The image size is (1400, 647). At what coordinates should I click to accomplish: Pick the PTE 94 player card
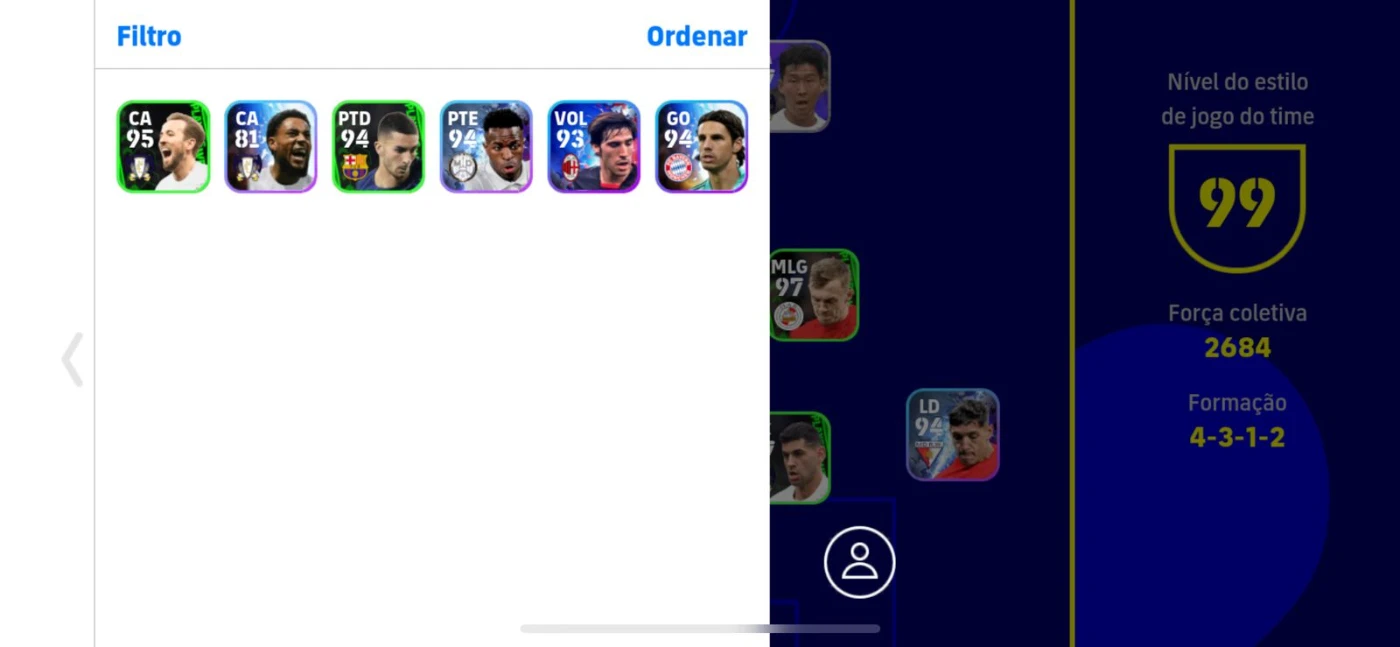(x=486, y=146)
